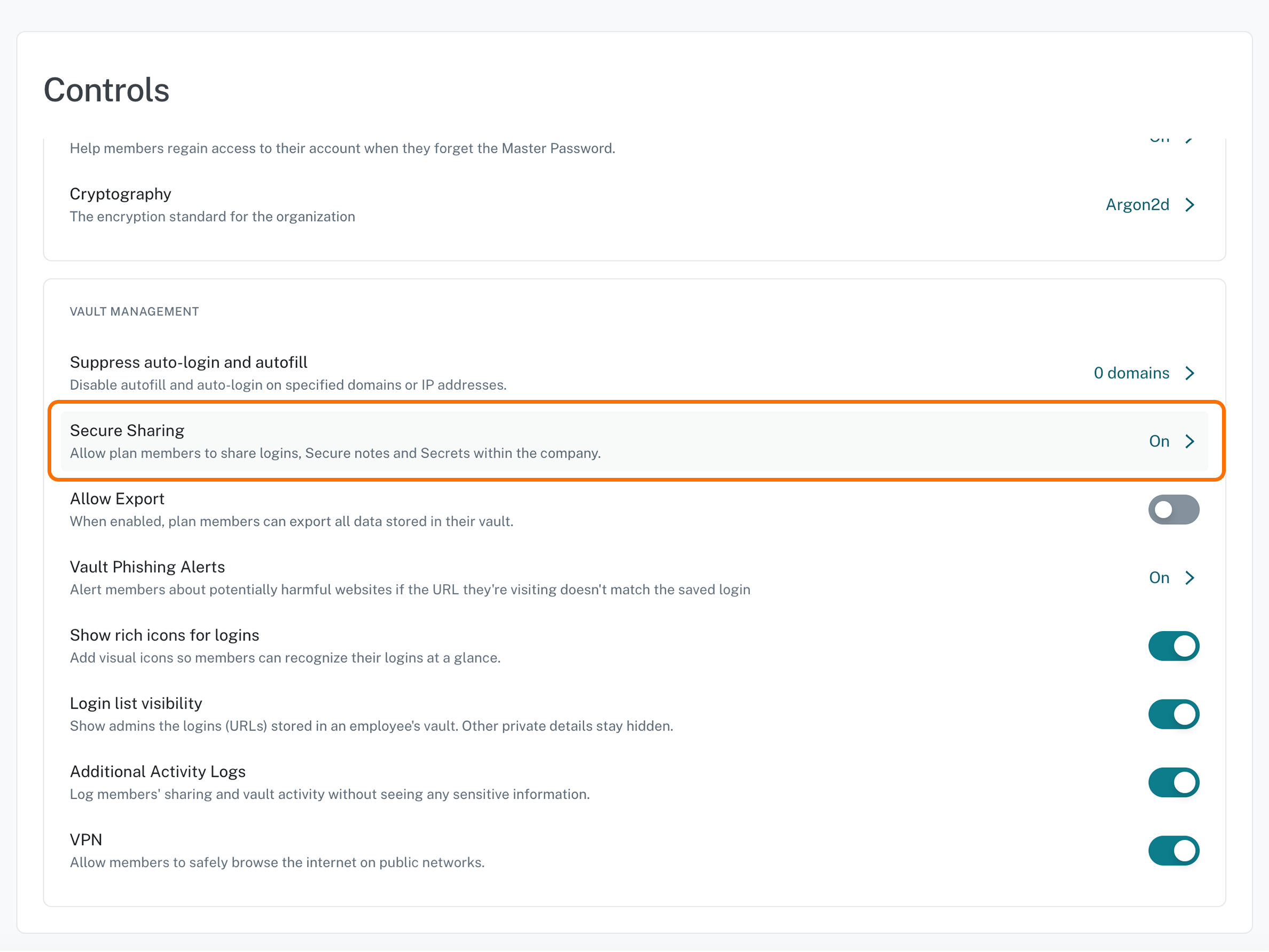Viewport: 1269px width, 952px height.
Task: Click 'Allow plan members to share logins' description
Action: coord(335,454)
